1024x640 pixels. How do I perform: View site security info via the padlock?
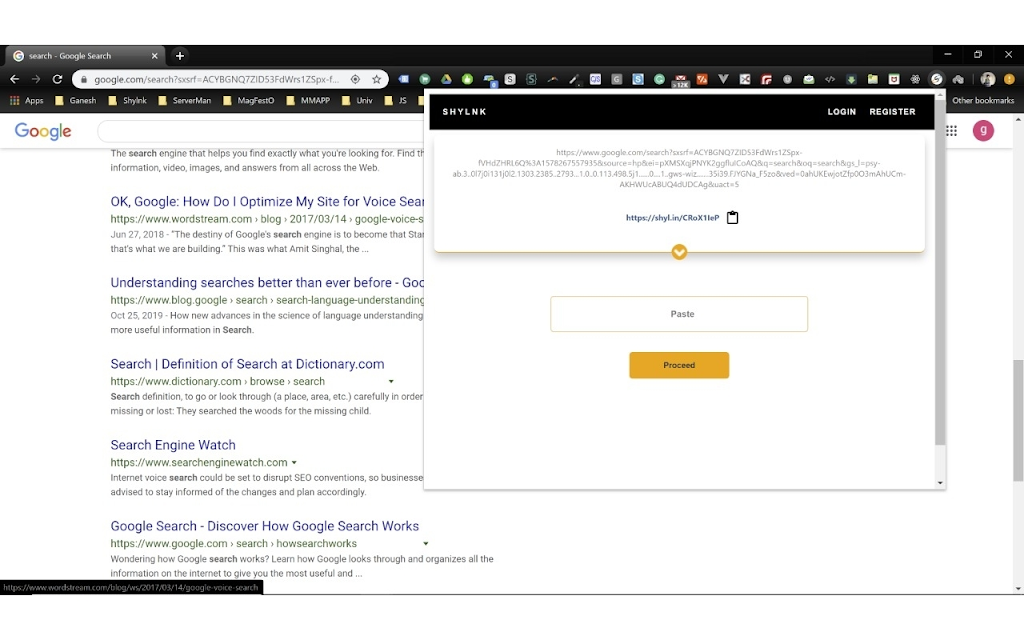point(84,79)
